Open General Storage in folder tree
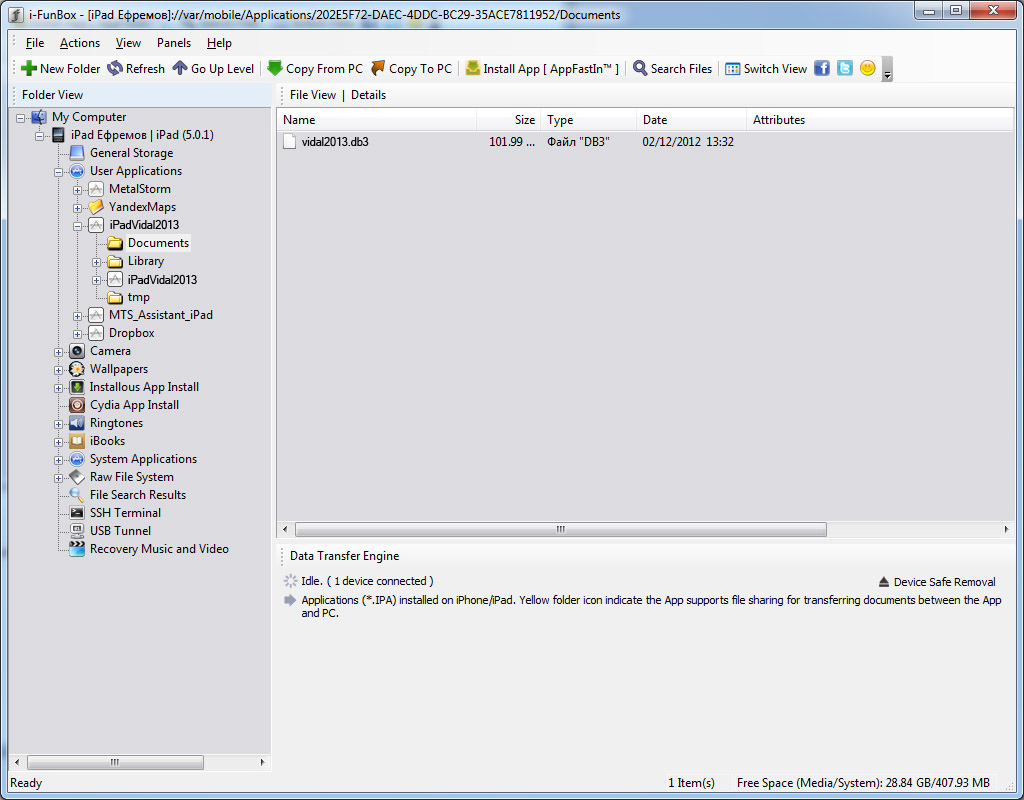1024x800 pixels. 131,153
